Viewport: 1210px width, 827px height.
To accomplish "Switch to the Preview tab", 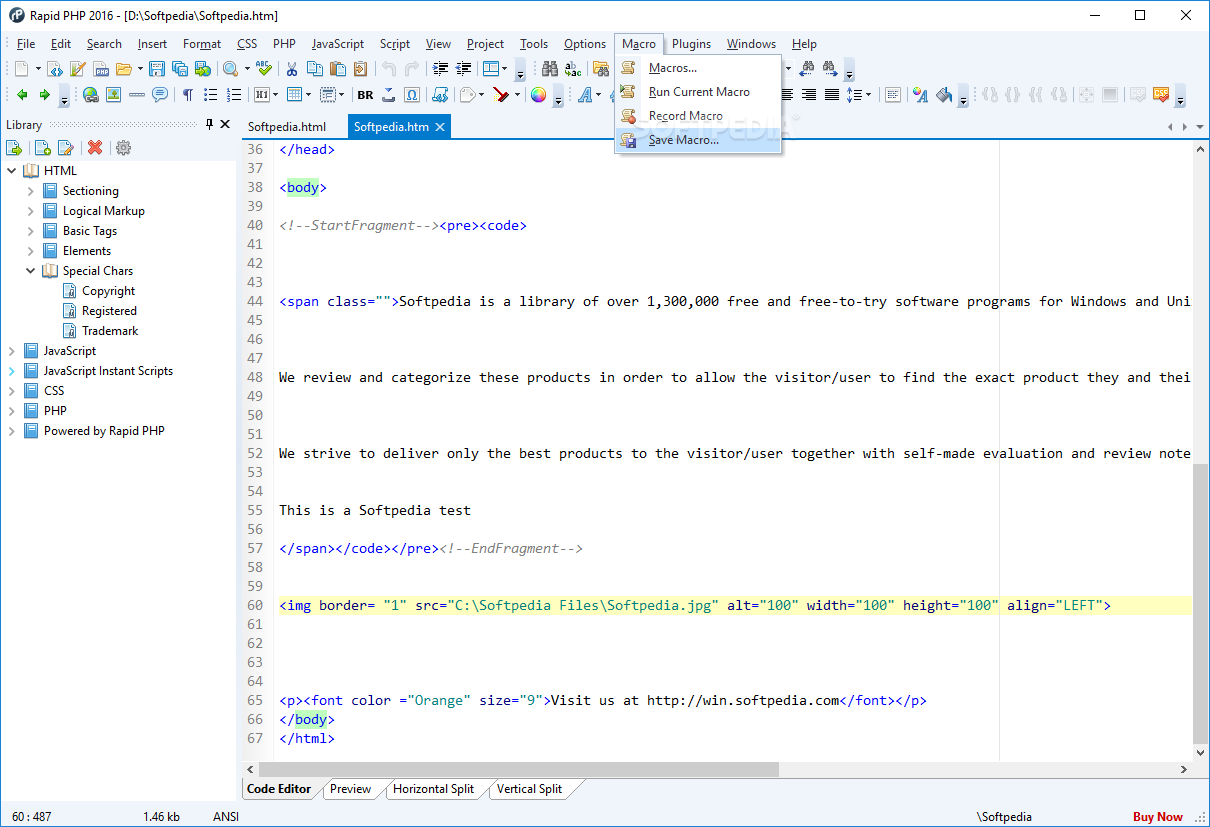I will coord(350,789).
